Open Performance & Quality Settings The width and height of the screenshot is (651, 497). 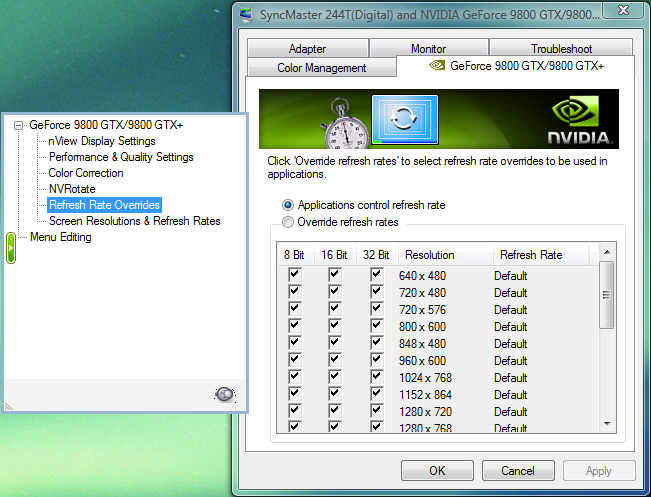point(121,157)
